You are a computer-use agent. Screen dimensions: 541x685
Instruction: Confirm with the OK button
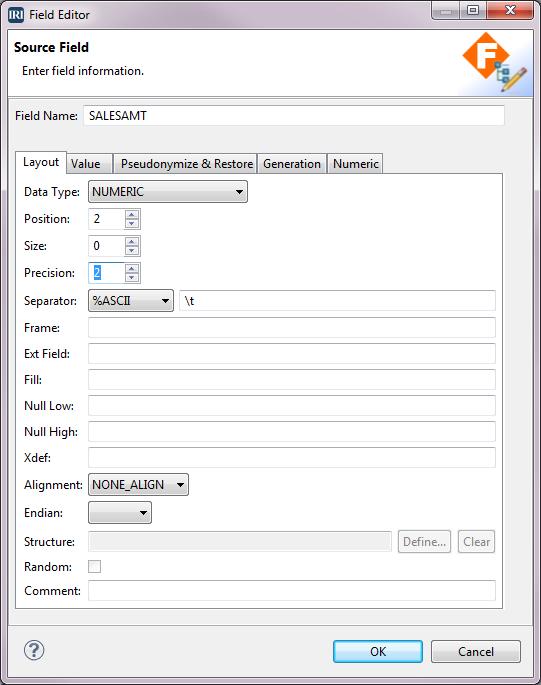coord(378,651)
